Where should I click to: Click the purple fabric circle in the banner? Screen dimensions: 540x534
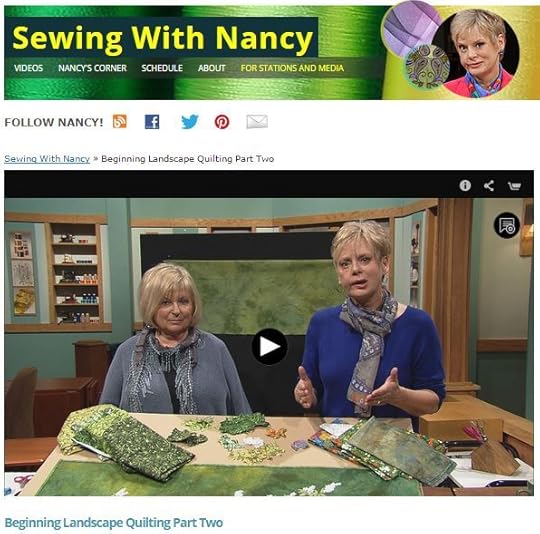410,29
